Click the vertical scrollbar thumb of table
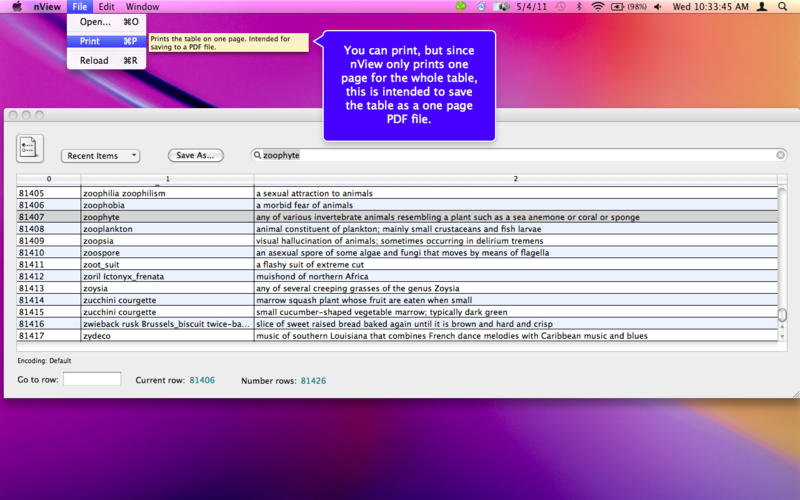800x500 pixels. (782, 315)
